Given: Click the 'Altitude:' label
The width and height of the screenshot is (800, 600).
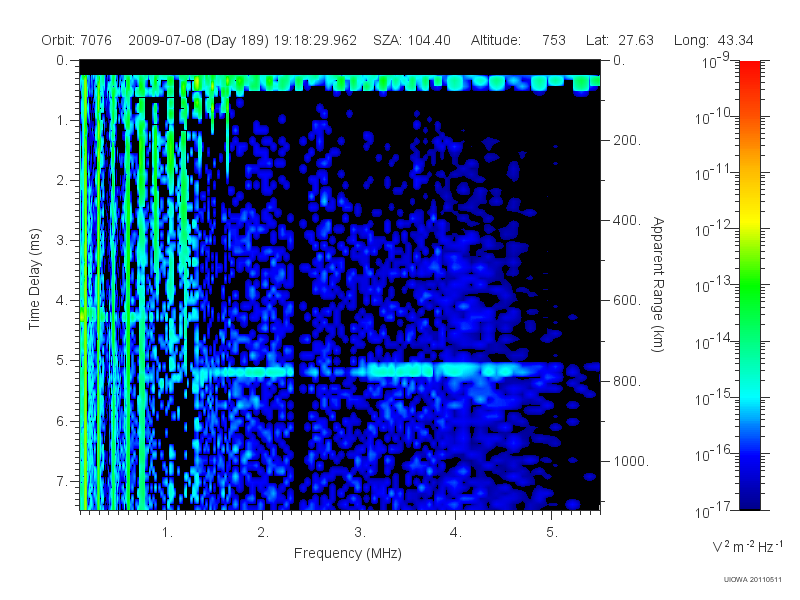Looking at the screenshot, I should click(496, 40).
